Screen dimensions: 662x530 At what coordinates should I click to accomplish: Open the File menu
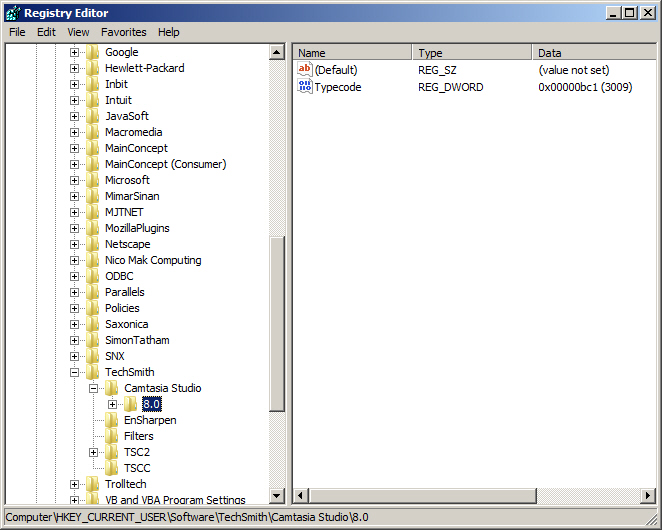[17, 32]
